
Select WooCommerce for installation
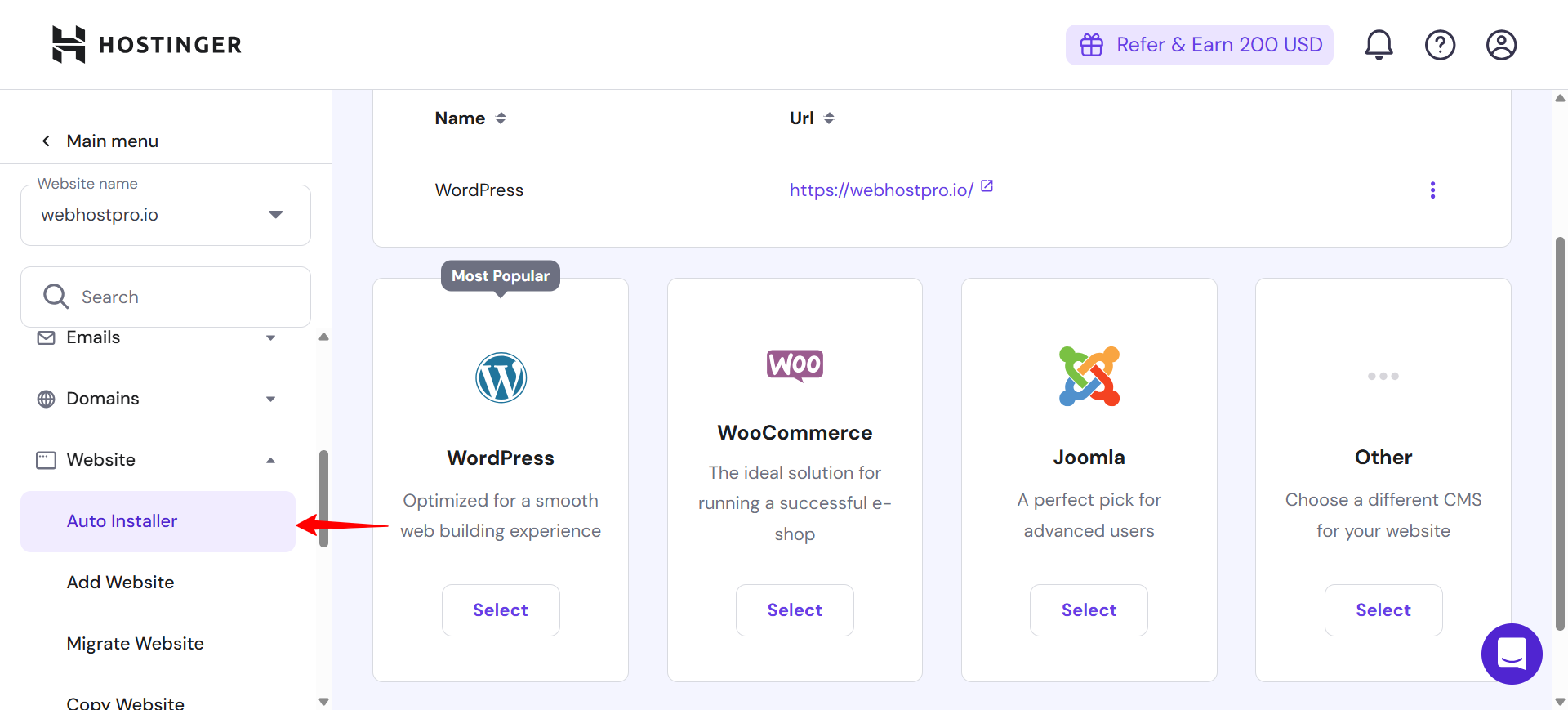[x=795, y=610]
